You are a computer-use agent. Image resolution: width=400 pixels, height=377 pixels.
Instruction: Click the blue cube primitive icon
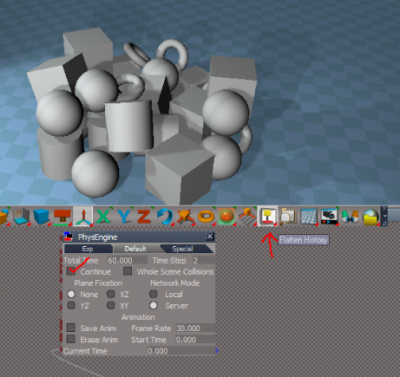[42, 216]
